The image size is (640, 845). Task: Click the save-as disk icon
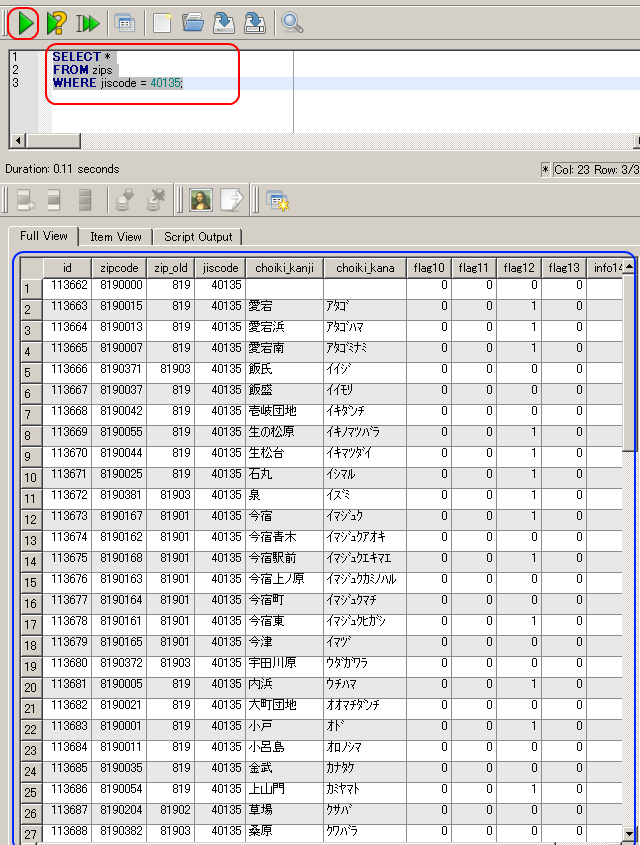[255, 23]
